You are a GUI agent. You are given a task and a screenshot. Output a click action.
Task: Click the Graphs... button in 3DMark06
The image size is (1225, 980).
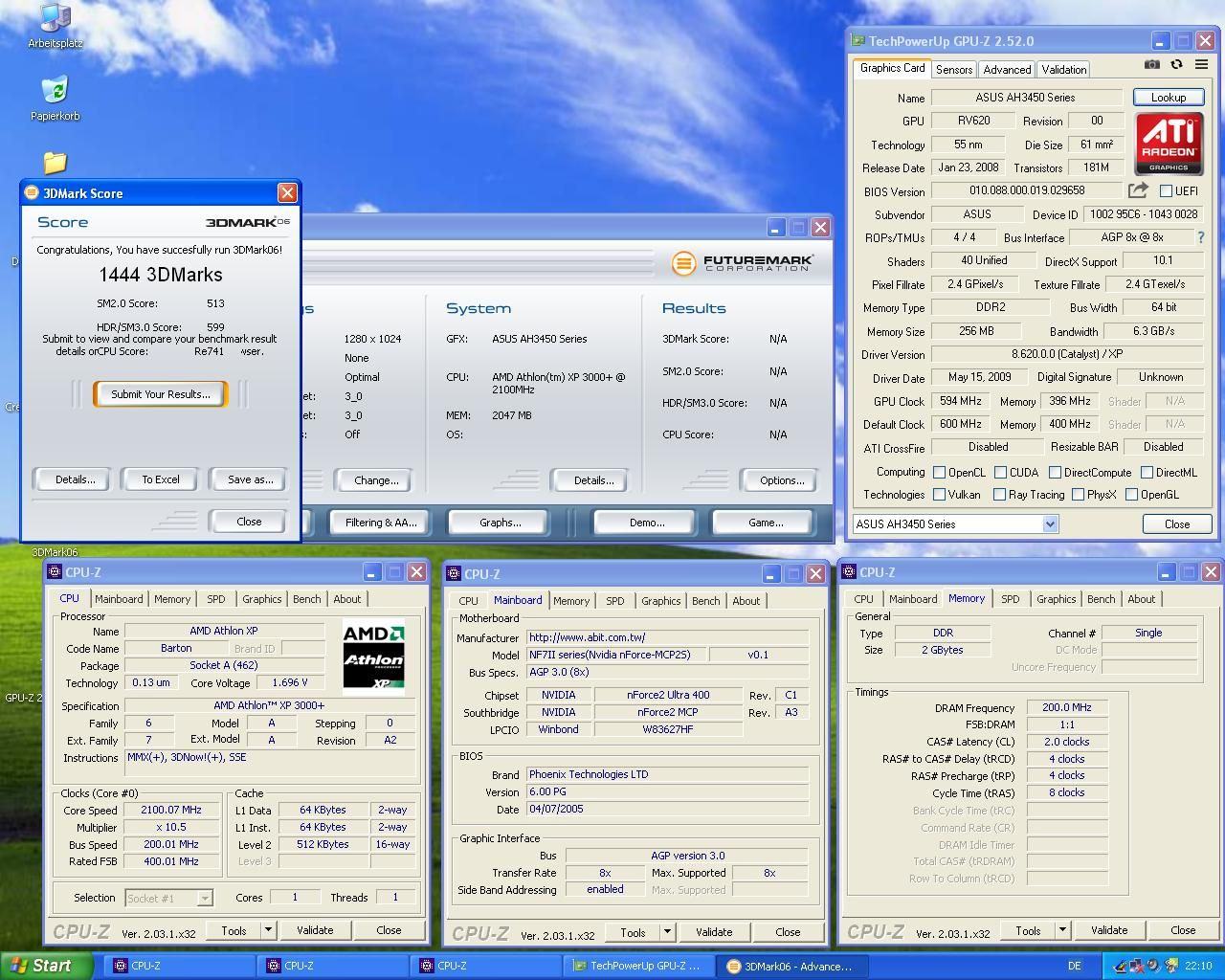pos(500,523)
